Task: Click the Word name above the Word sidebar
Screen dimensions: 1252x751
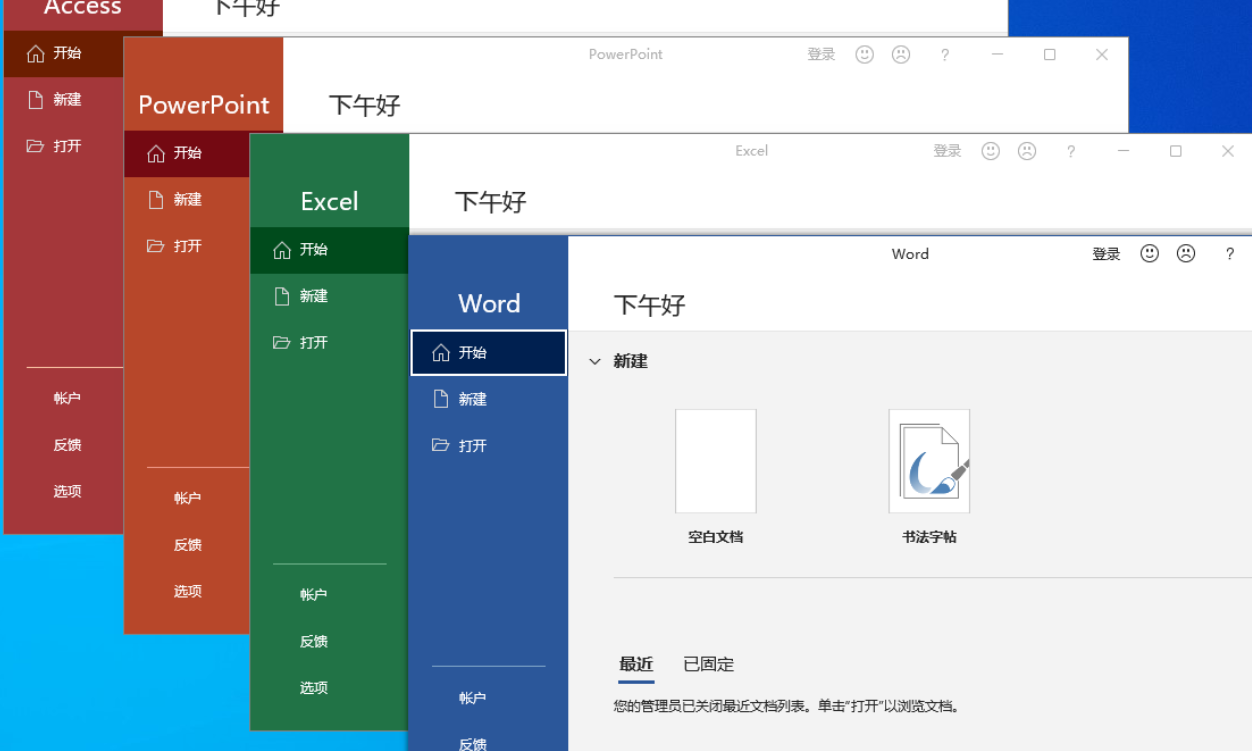Action: [489, 304]
